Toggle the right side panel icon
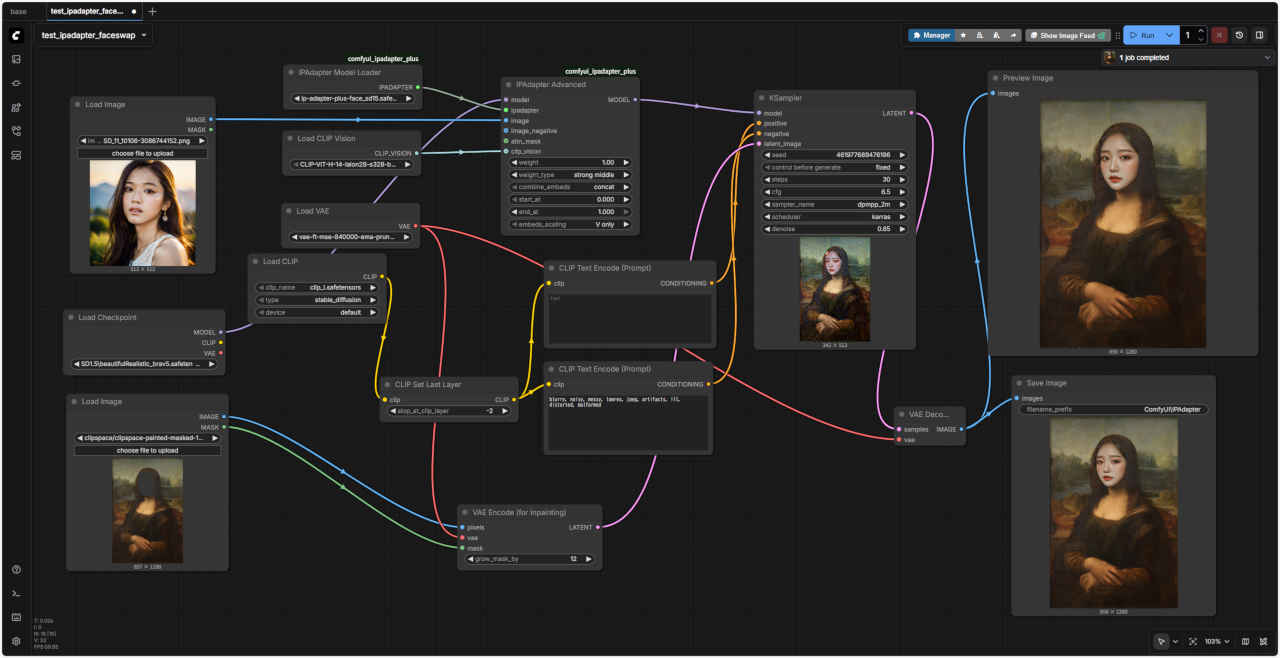 (x=1260, y=35)
